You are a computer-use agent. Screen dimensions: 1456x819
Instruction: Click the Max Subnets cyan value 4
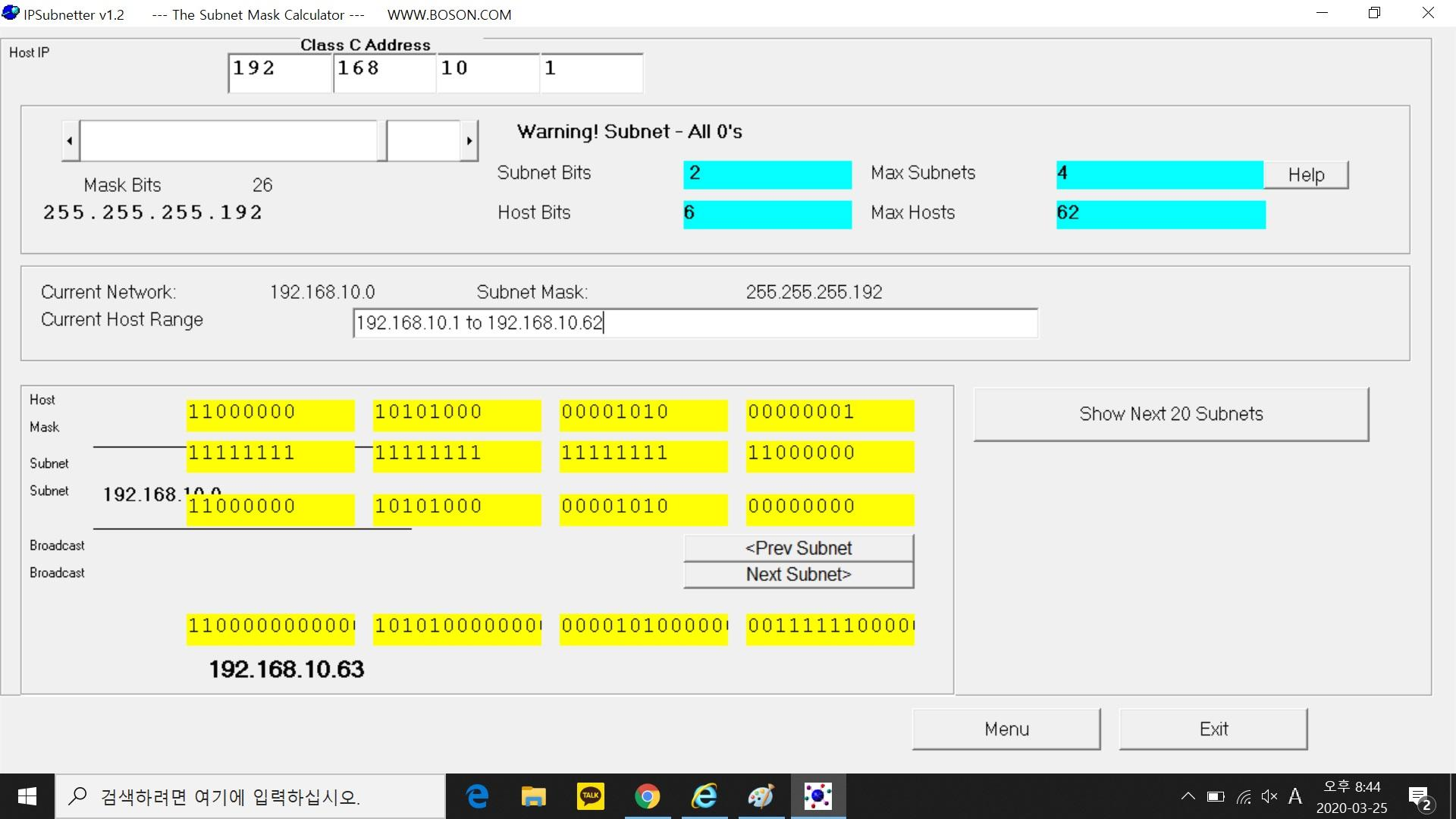coord(1160,174)
